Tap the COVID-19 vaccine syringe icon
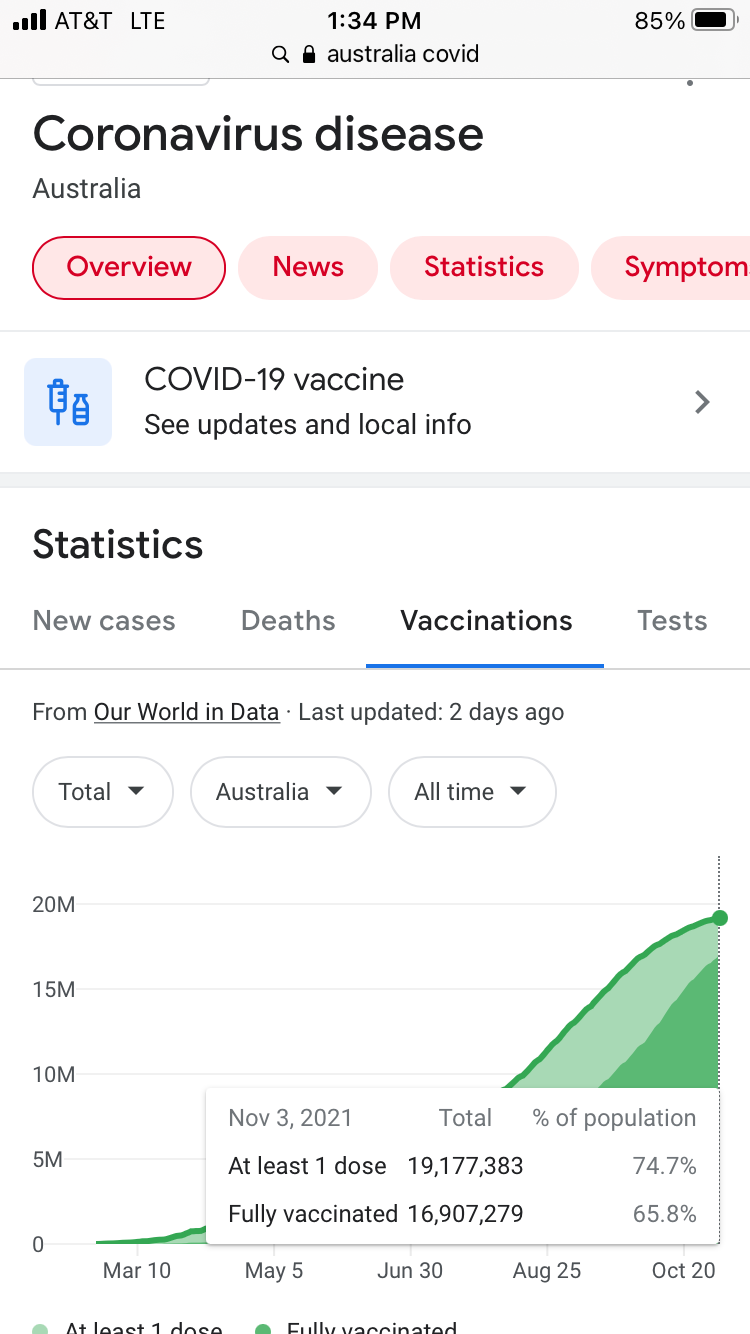This screenshot has width=750, height=1334. tap(68, 402)
